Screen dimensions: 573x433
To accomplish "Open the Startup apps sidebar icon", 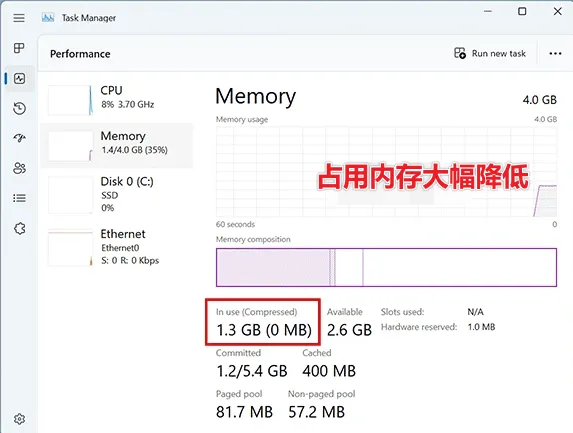I will pyautogui.click(x=19, y=138).
